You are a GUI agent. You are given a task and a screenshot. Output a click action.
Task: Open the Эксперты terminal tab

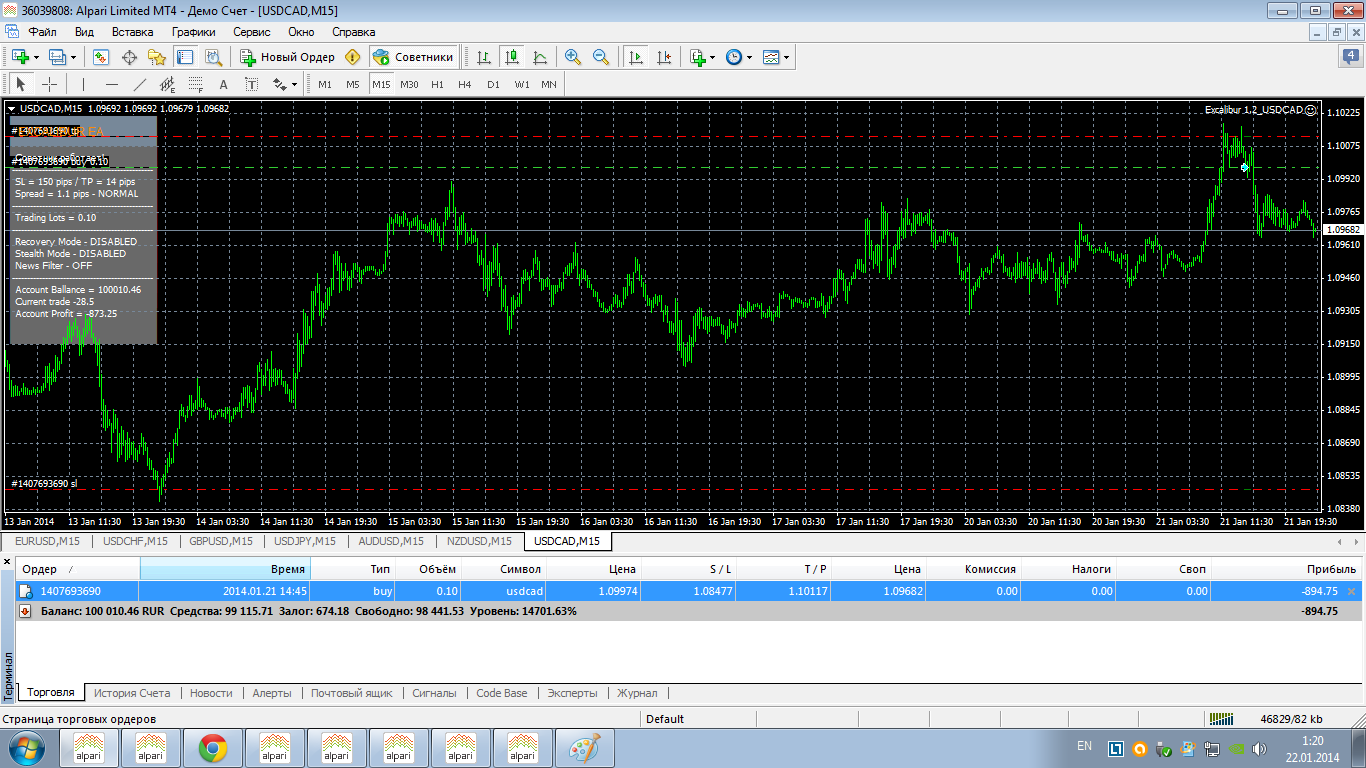click(572, 692)
